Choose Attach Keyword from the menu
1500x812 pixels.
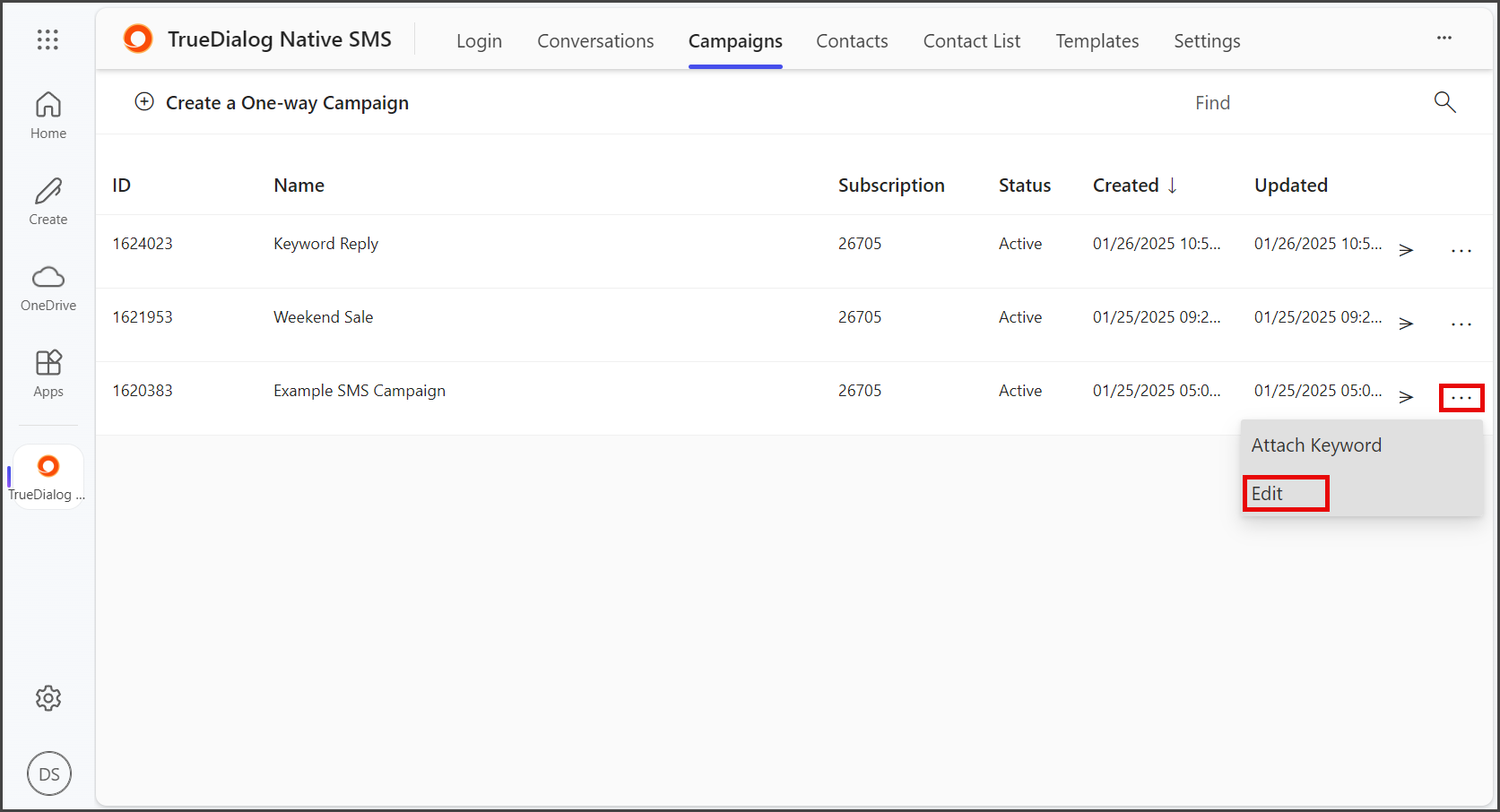click(x=1316, y=445)
